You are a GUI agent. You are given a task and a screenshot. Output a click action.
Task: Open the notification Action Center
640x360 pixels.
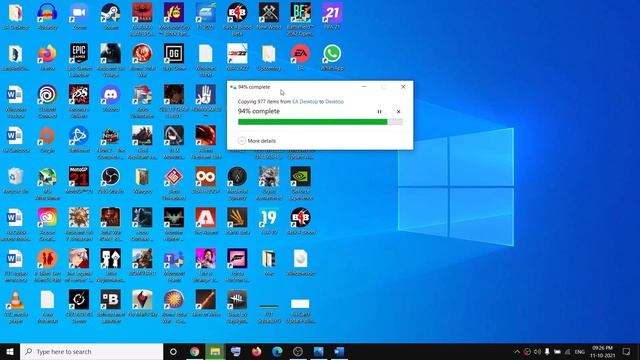627,351
